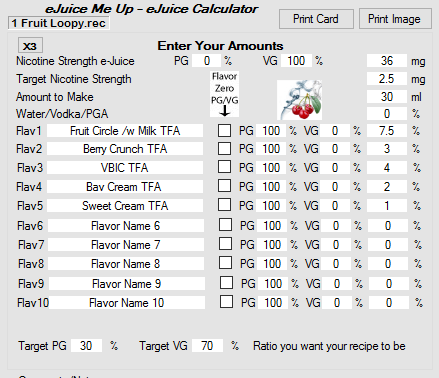Select the Target PG percentage field
Image resolution: width=439 pixels, height=378 pixels.
point(86,346)
